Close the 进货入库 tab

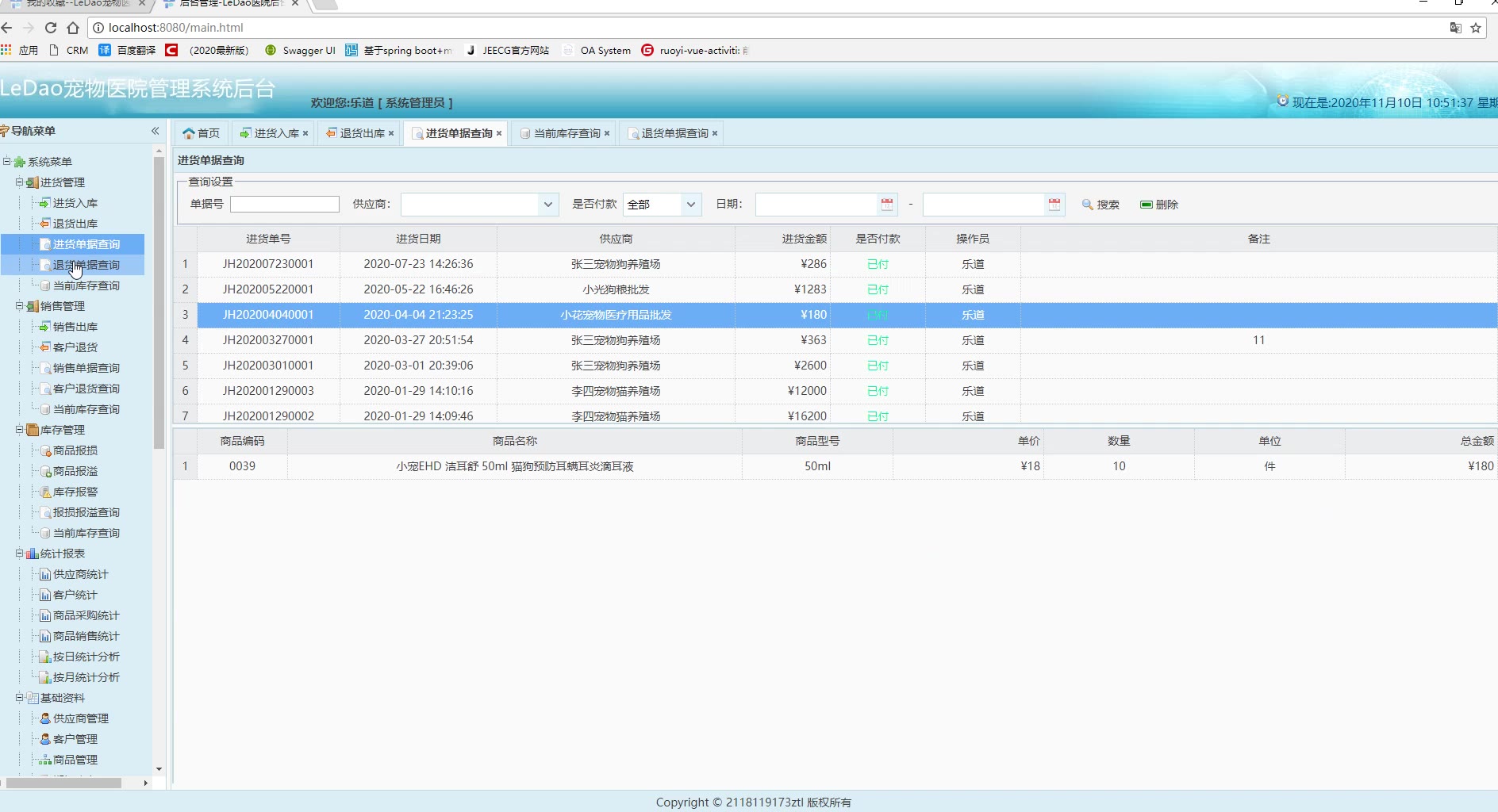click(305, 133)
